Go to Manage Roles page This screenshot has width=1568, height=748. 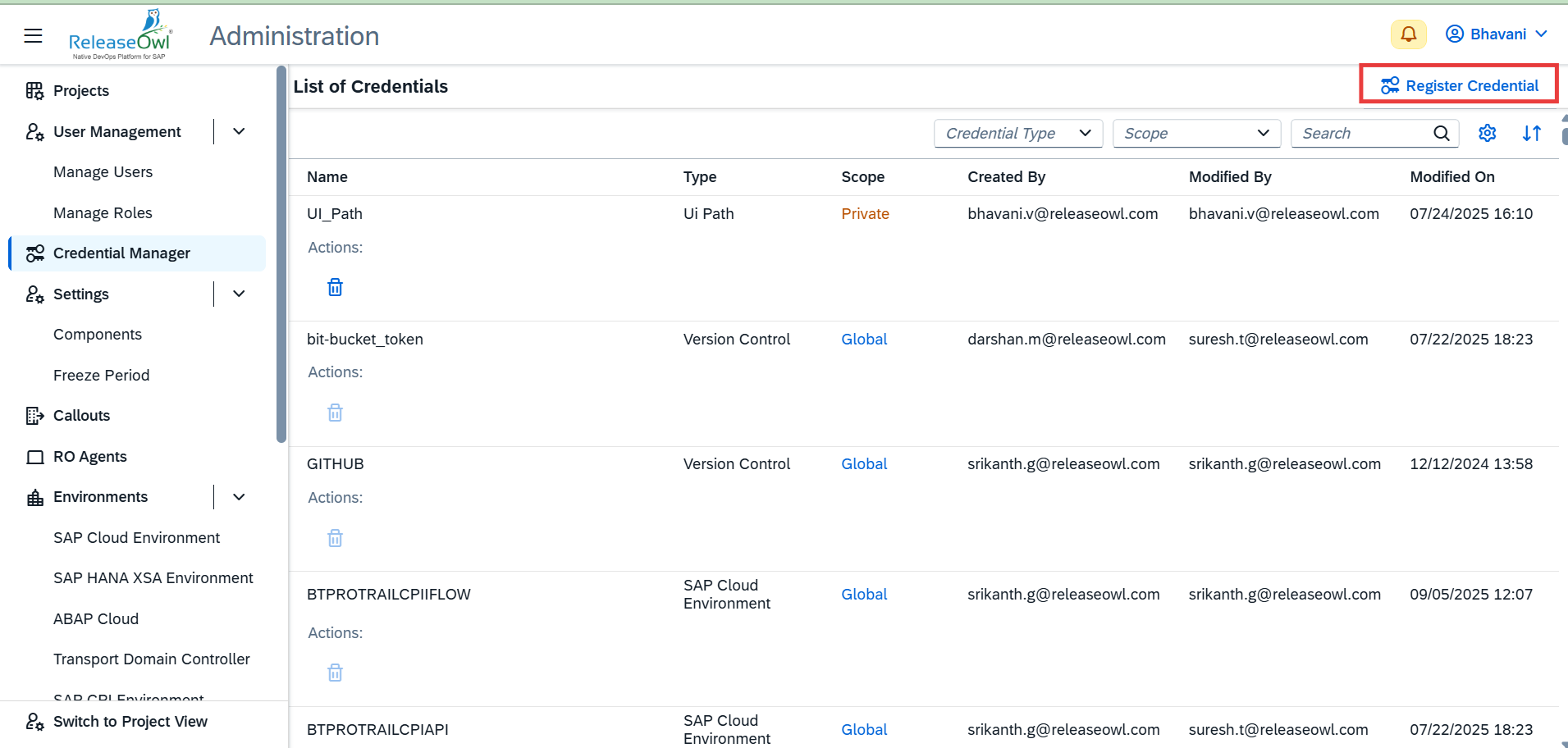(x=103, y=212)
